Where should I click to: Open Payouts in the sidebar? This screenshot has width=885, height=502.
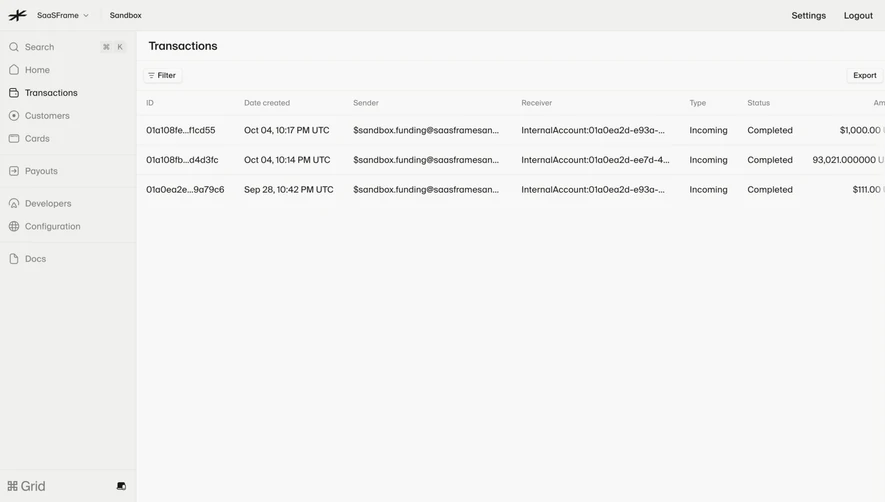tap(41, 171)
